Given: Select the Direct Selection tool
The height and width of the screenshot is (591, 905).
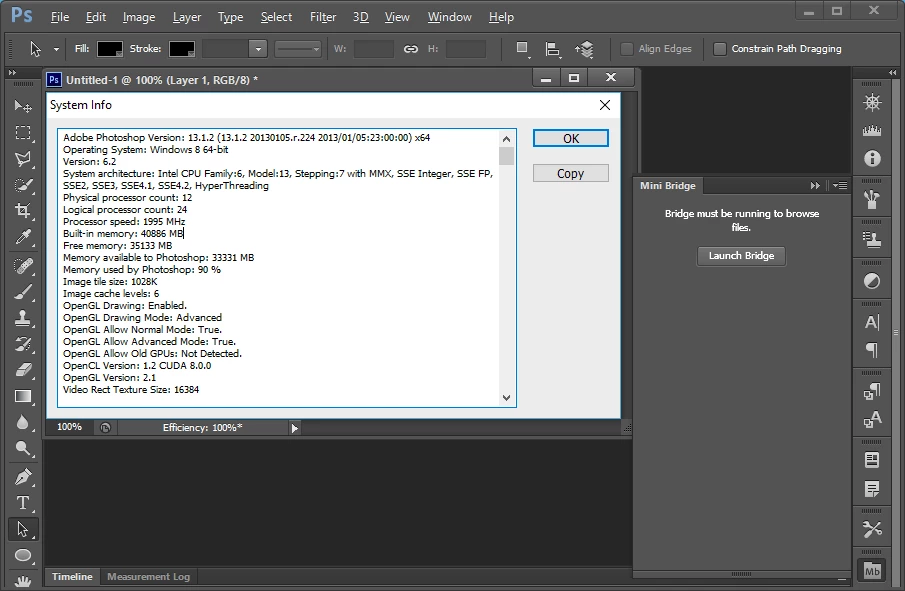Looking at the screenshot, I should 23,529.
